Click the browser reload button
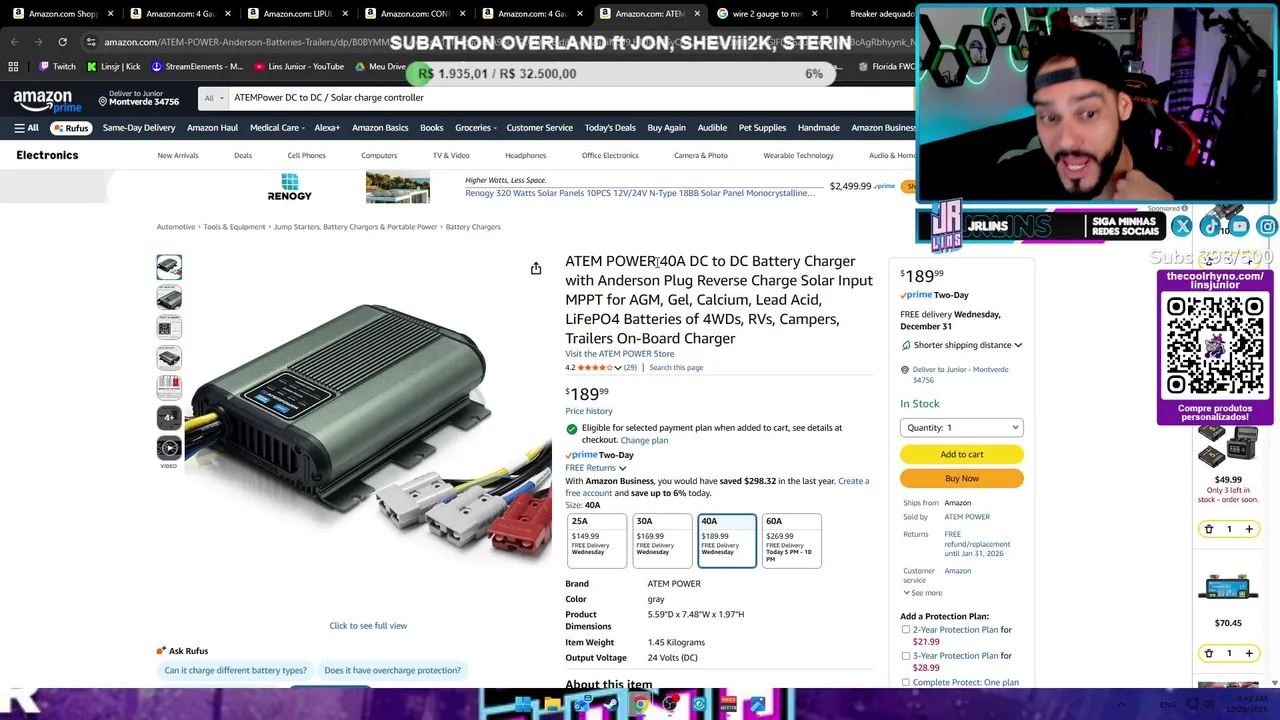This screenshot has width=1280, height=720. pyautogui.click(x=62, y=42)
